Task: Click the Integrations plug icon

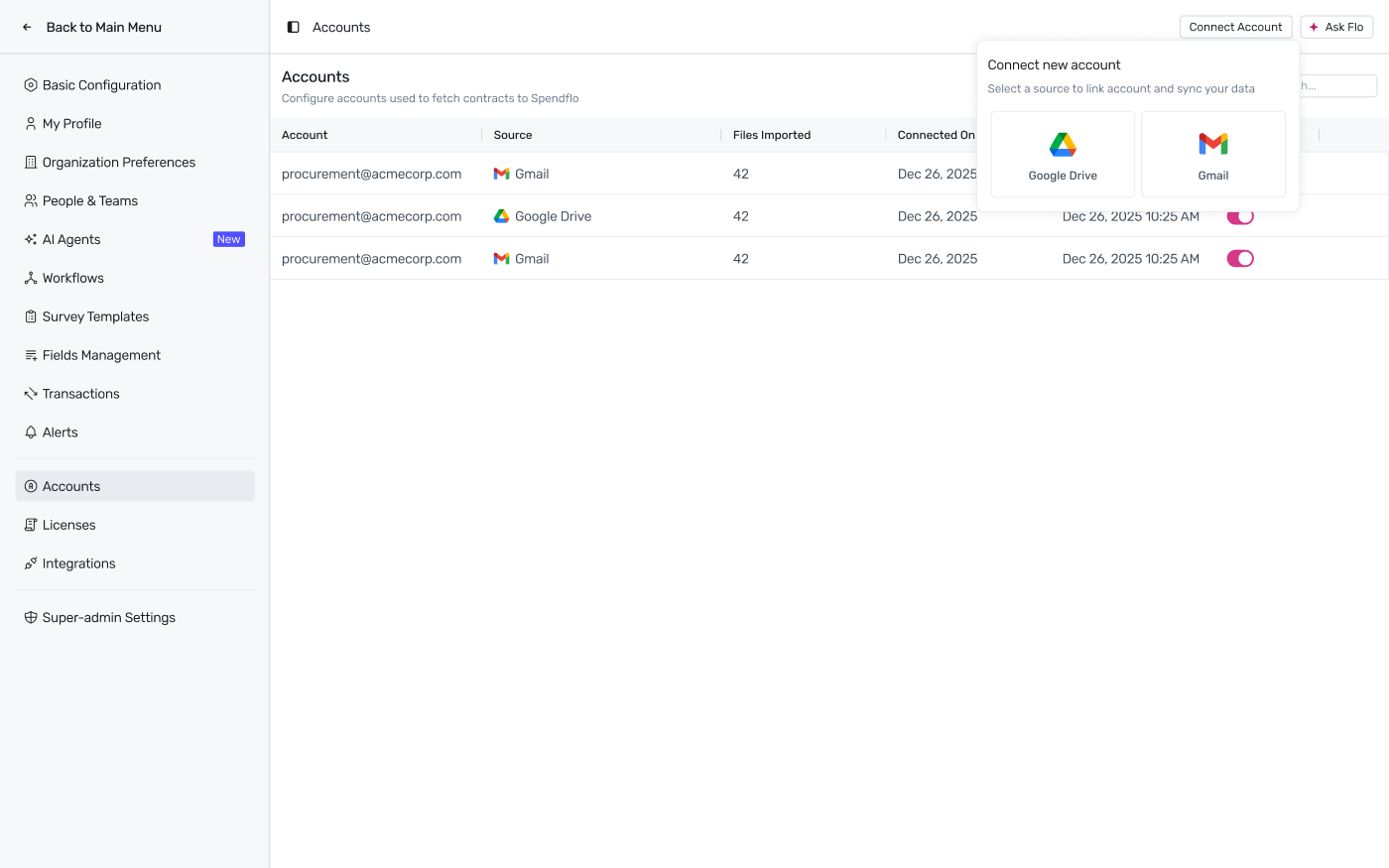Action: point(31,564)
